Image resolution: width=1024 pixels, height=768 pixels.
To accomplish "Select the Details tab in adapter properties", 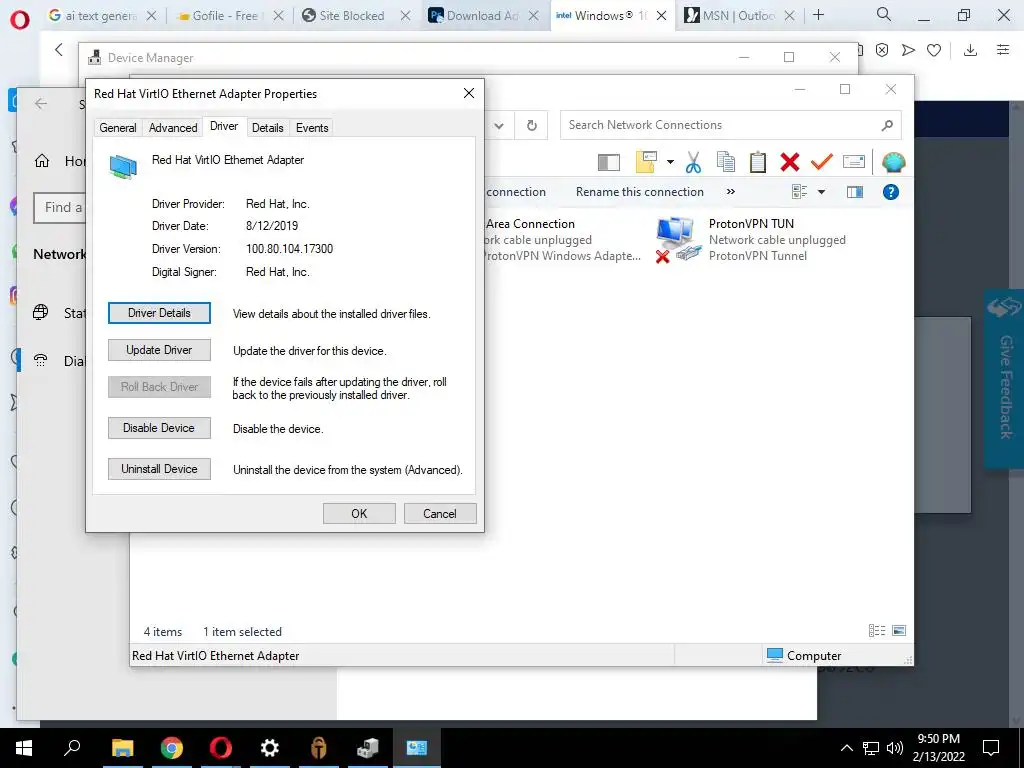I will click(x=268, y=128).
